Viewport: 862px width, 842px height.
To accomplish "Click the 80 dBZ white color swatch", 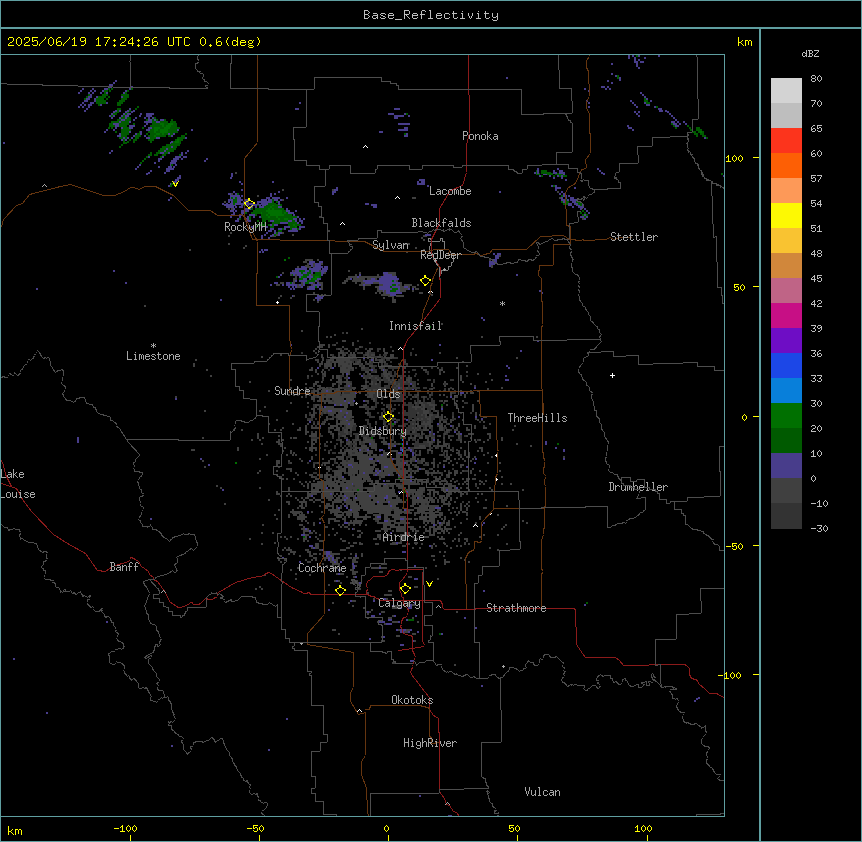I will pyautogui.click(x=786, y=91).
